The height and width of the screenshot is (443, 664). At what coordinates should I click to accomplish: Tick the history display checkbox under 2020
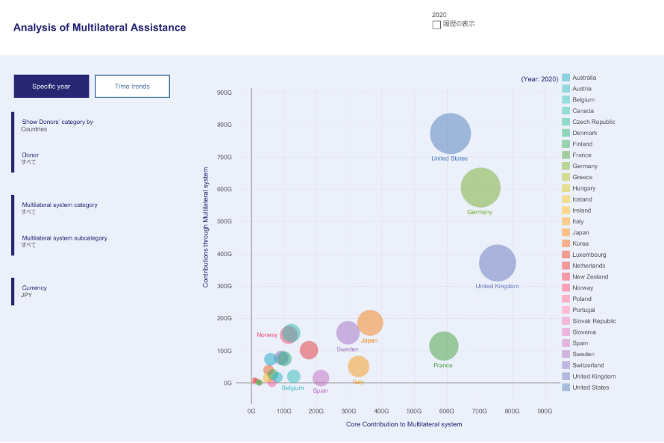tap(436, 25)
